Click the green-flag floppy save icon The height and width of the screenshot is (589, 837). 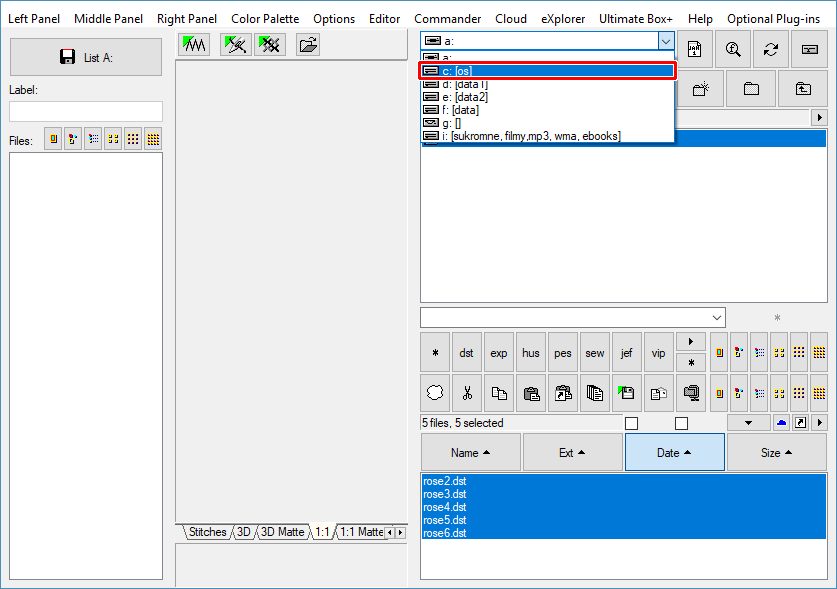tap(627, 394)
